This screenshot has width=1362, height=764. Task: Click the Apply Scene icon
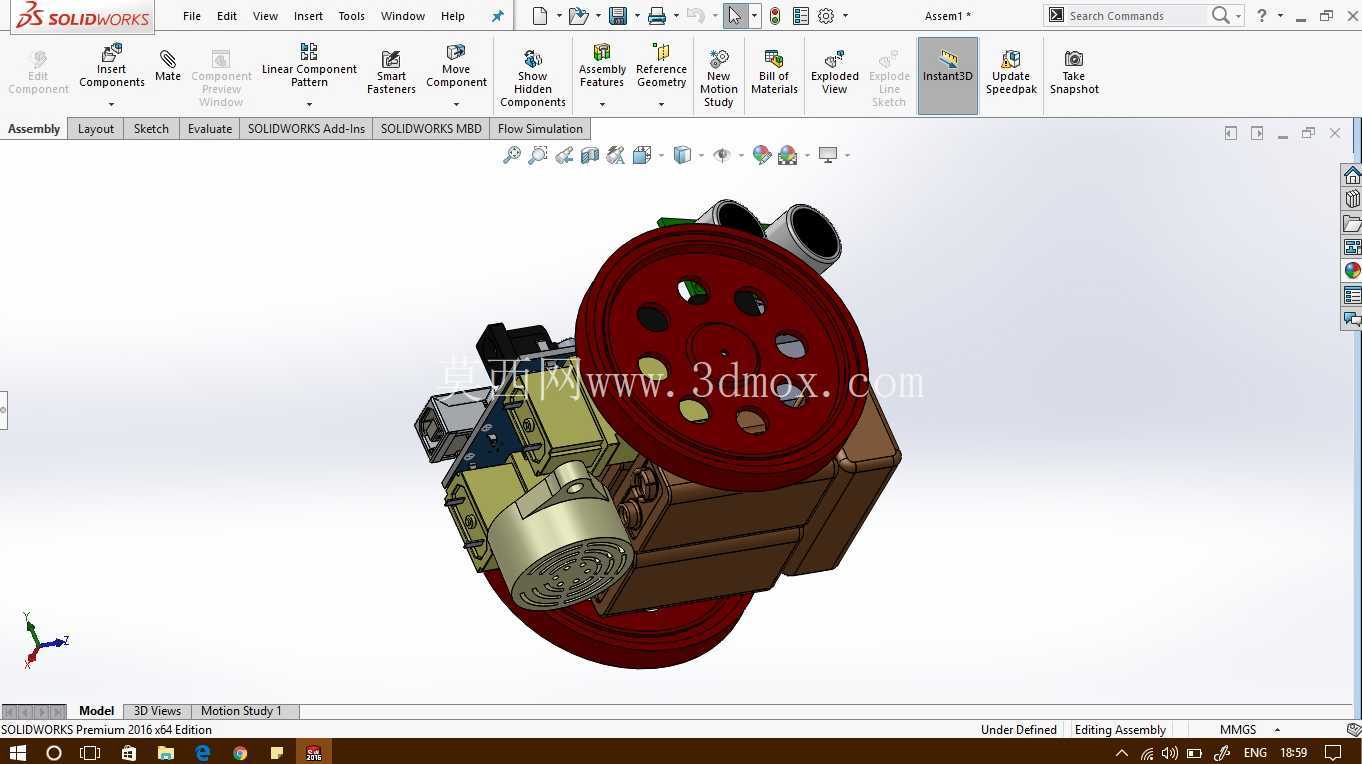[x=788, y=155]
